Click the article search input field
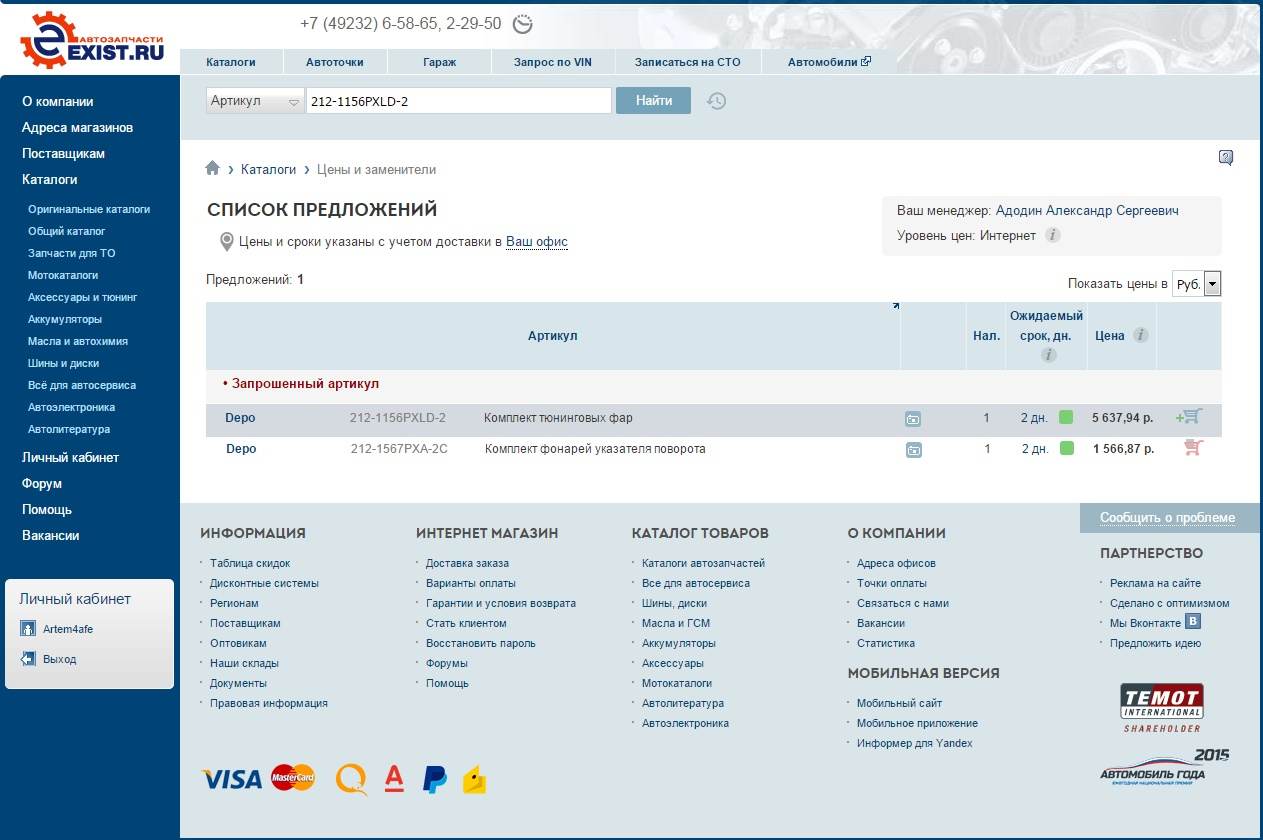The image size is (1263, 840). point(458,101)
